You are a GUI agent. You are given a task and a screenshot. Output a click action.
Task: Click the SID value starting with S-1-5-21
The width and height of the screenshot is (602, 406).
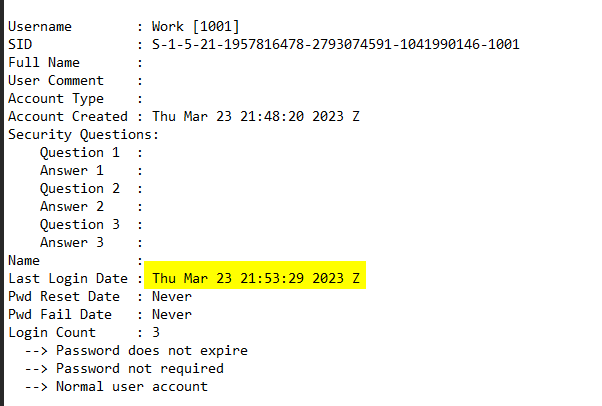[335, 44]
